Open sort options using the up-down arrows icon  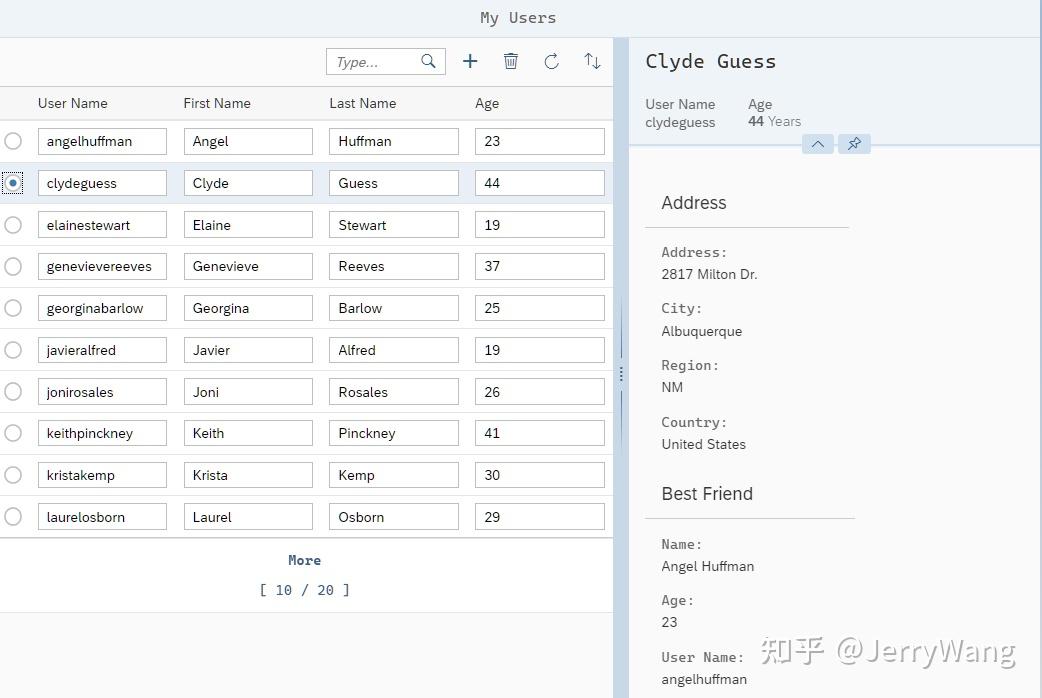(x=592, y=61)
